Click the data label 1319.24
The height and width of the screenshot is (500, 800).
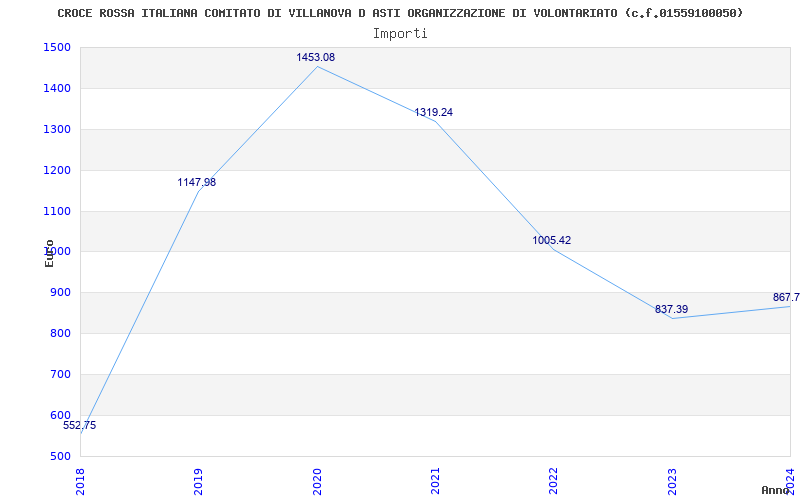(x=433, y=112)
